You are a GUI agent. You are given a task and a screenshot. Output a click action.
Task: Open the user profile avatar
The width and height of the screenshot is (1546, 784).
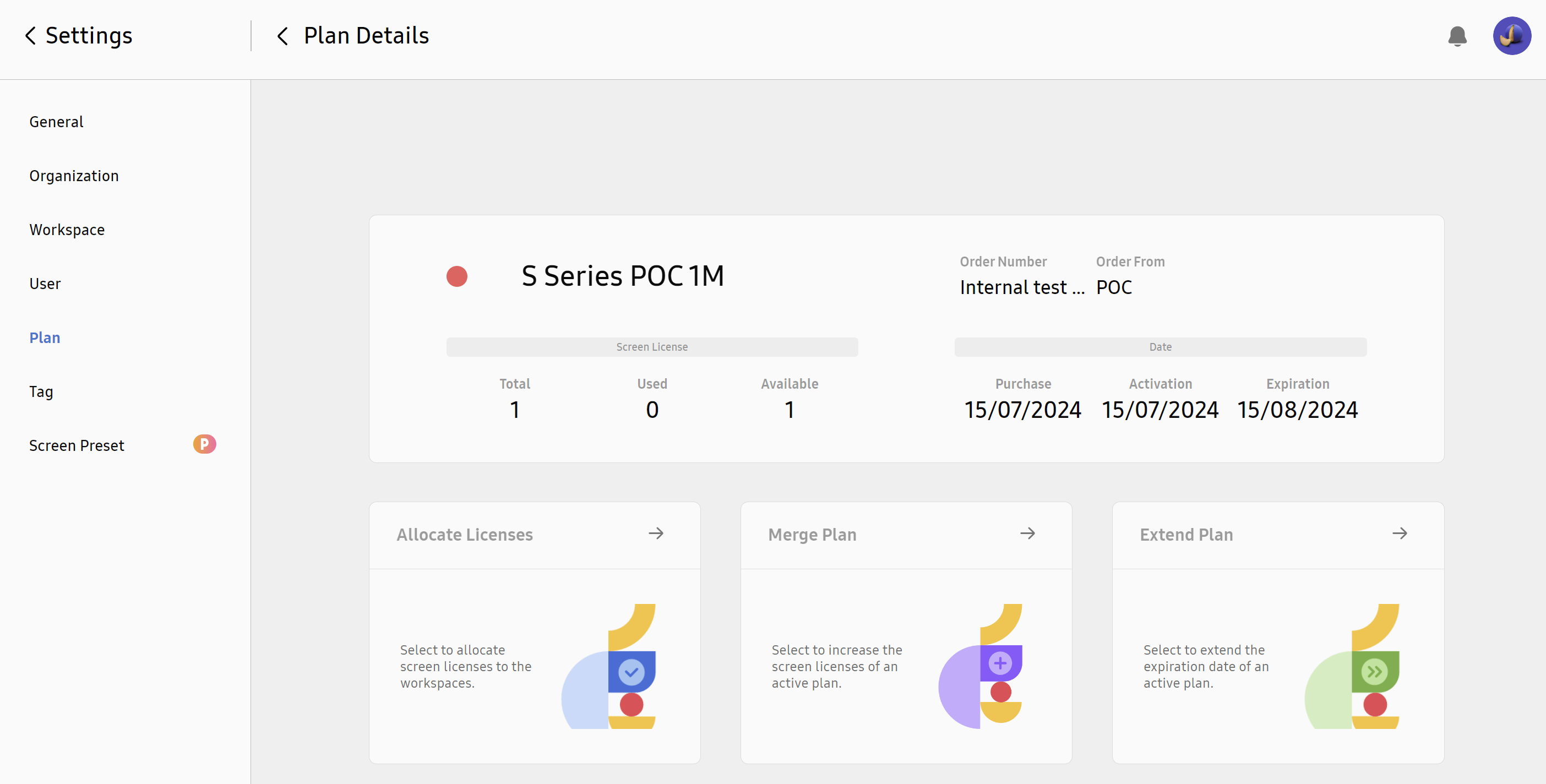[x=1512, y=36]
